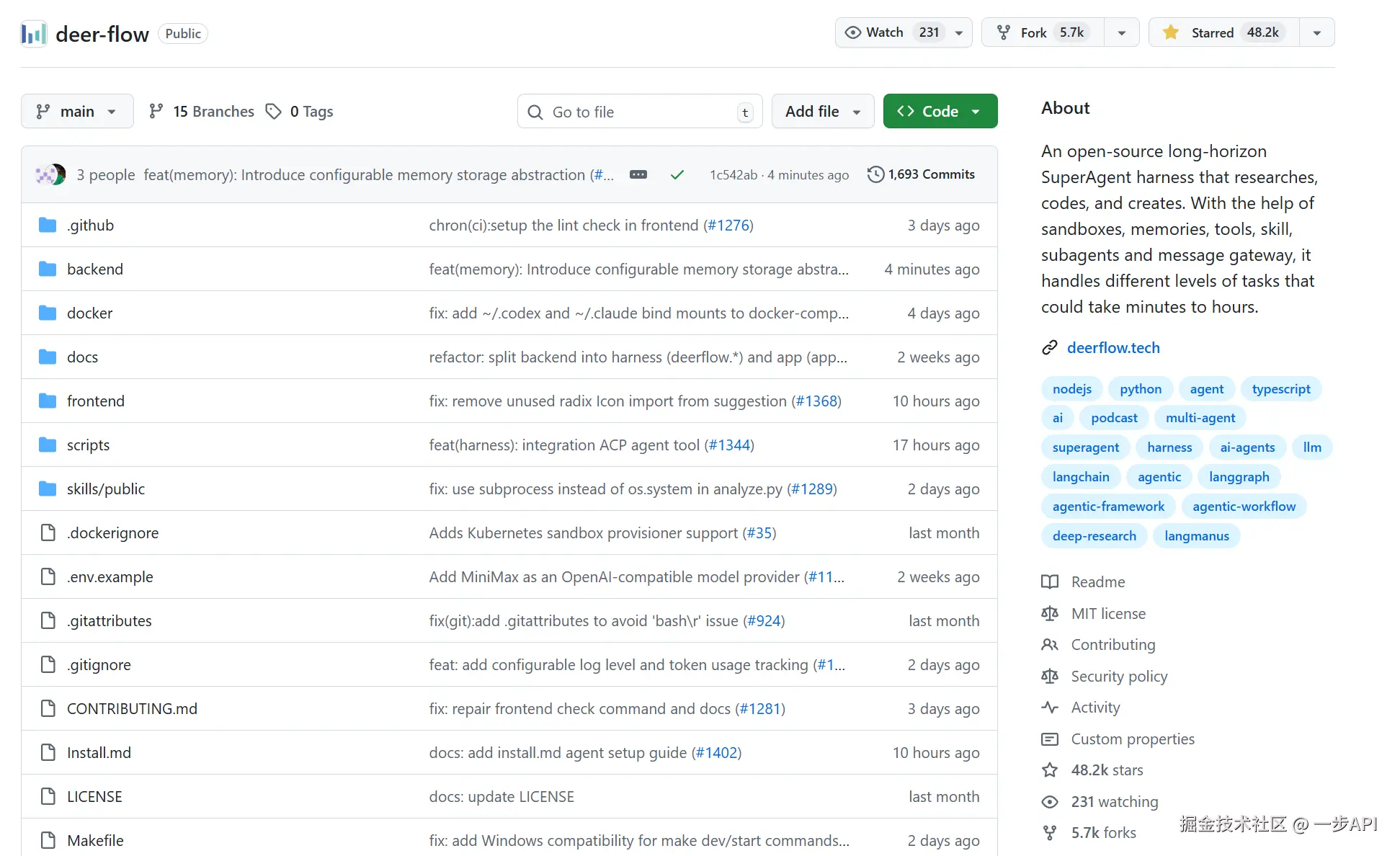
Task: Open the green Code dropdown
Action: 940,112
